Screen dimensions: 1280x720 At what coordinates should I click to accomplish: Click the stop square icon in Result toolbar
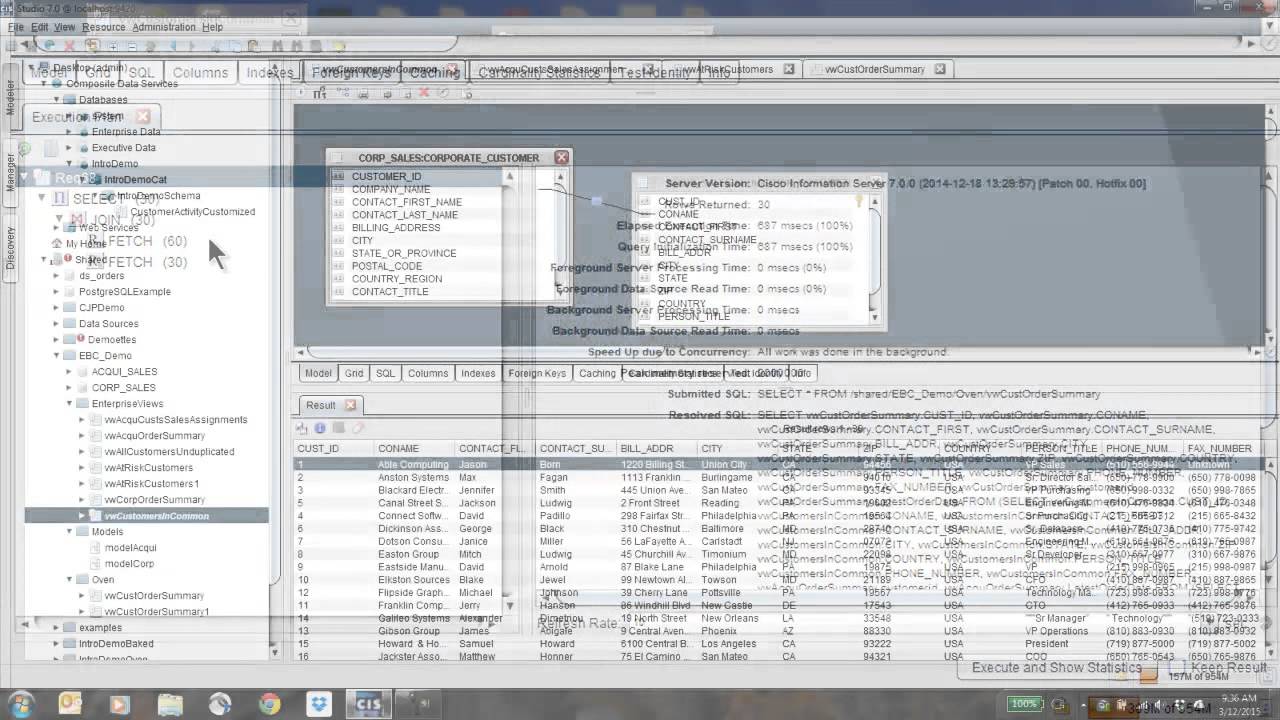(339, 428)
